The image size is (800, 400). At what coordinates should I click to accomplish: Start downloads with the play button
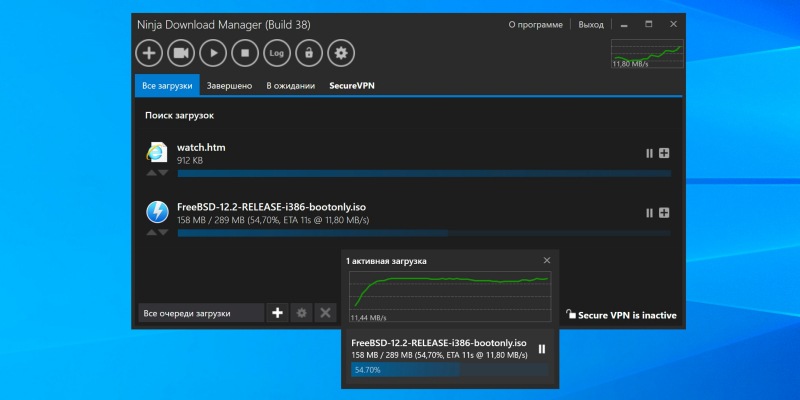pyautogui.click(x=213, y=53)
